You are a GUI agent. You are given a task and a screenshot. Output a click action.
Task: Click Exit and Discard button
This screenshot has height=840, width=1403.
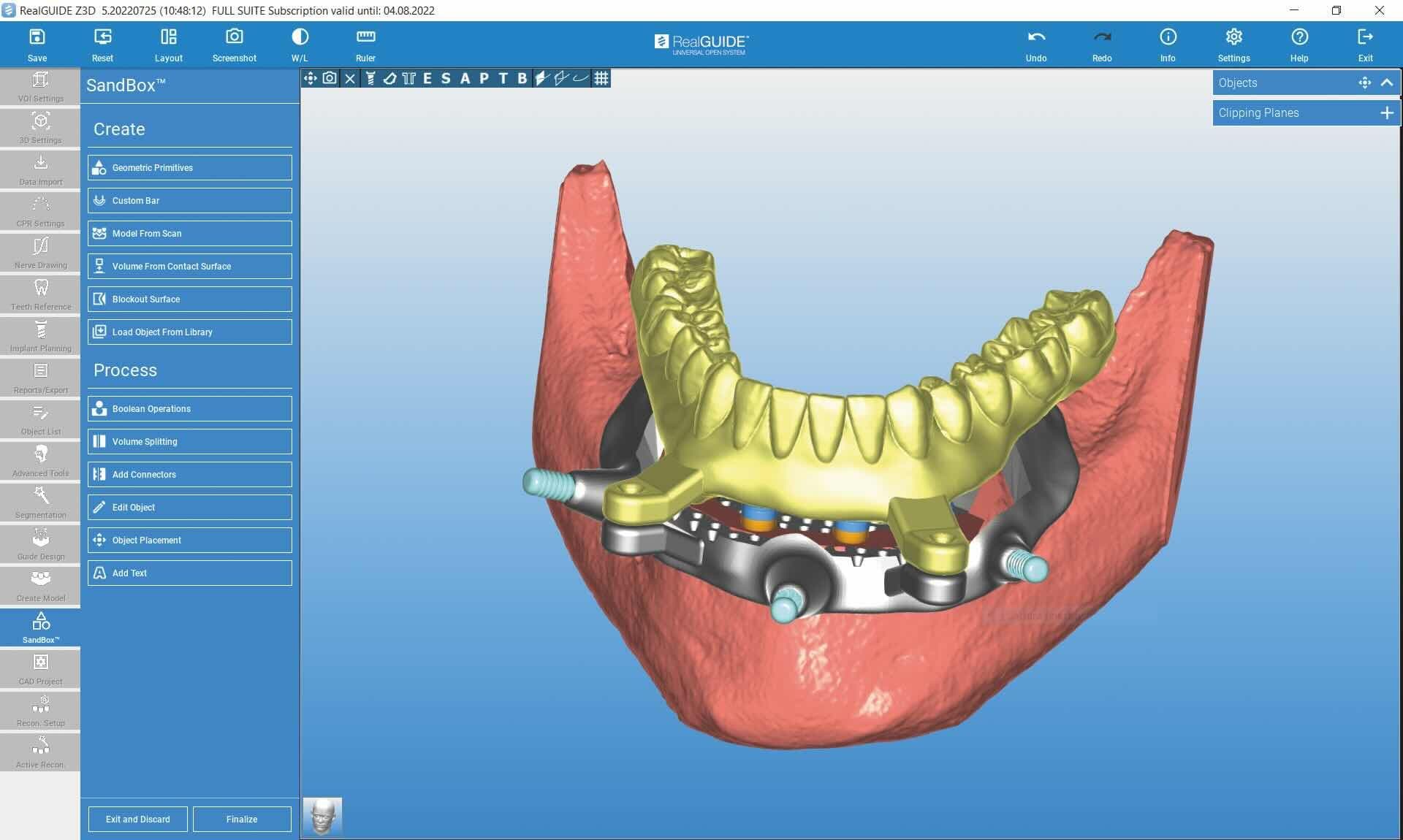(x=137, y=819)
